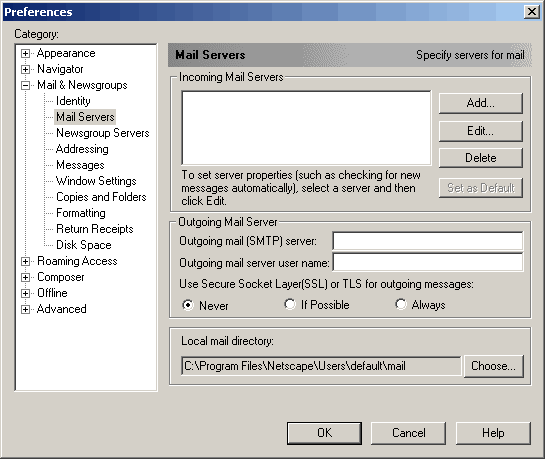This screenshot has height=459, width=545.
Task: Click the Help button
Action: (x=493, y=433)
